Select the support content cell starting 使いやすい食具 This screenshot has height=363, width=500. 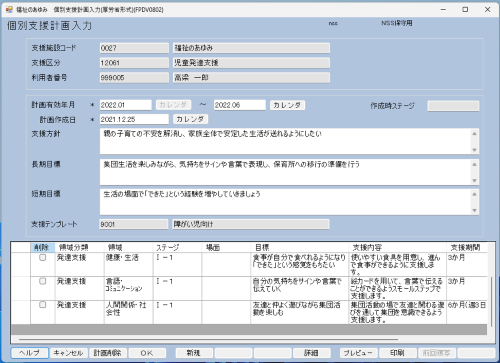click(397, 264)
